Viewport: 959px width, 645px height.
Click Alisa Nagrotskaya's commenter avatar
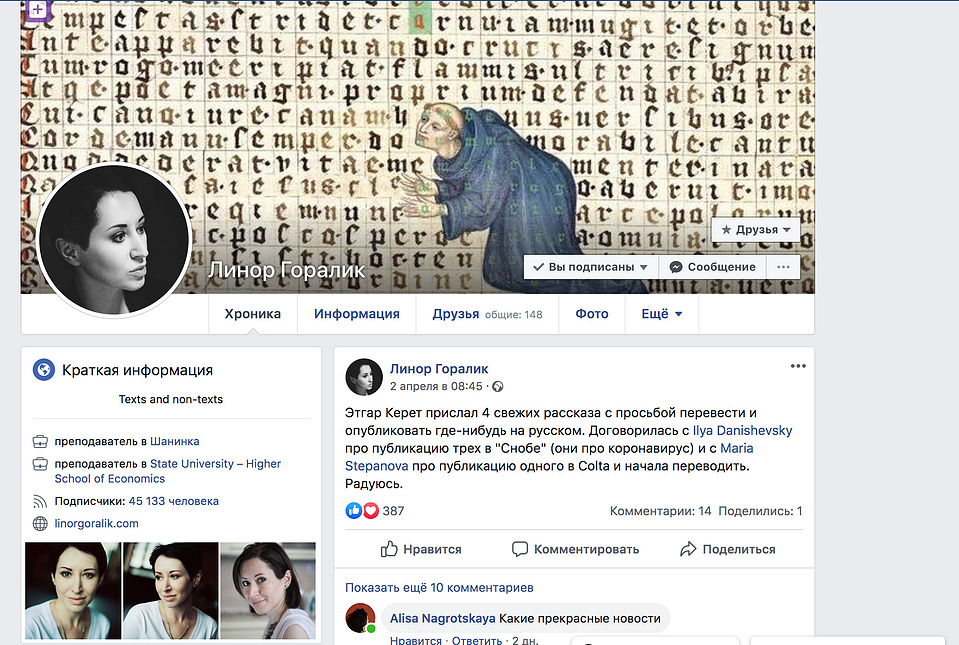pyautogui.click(x=360, y=618)
